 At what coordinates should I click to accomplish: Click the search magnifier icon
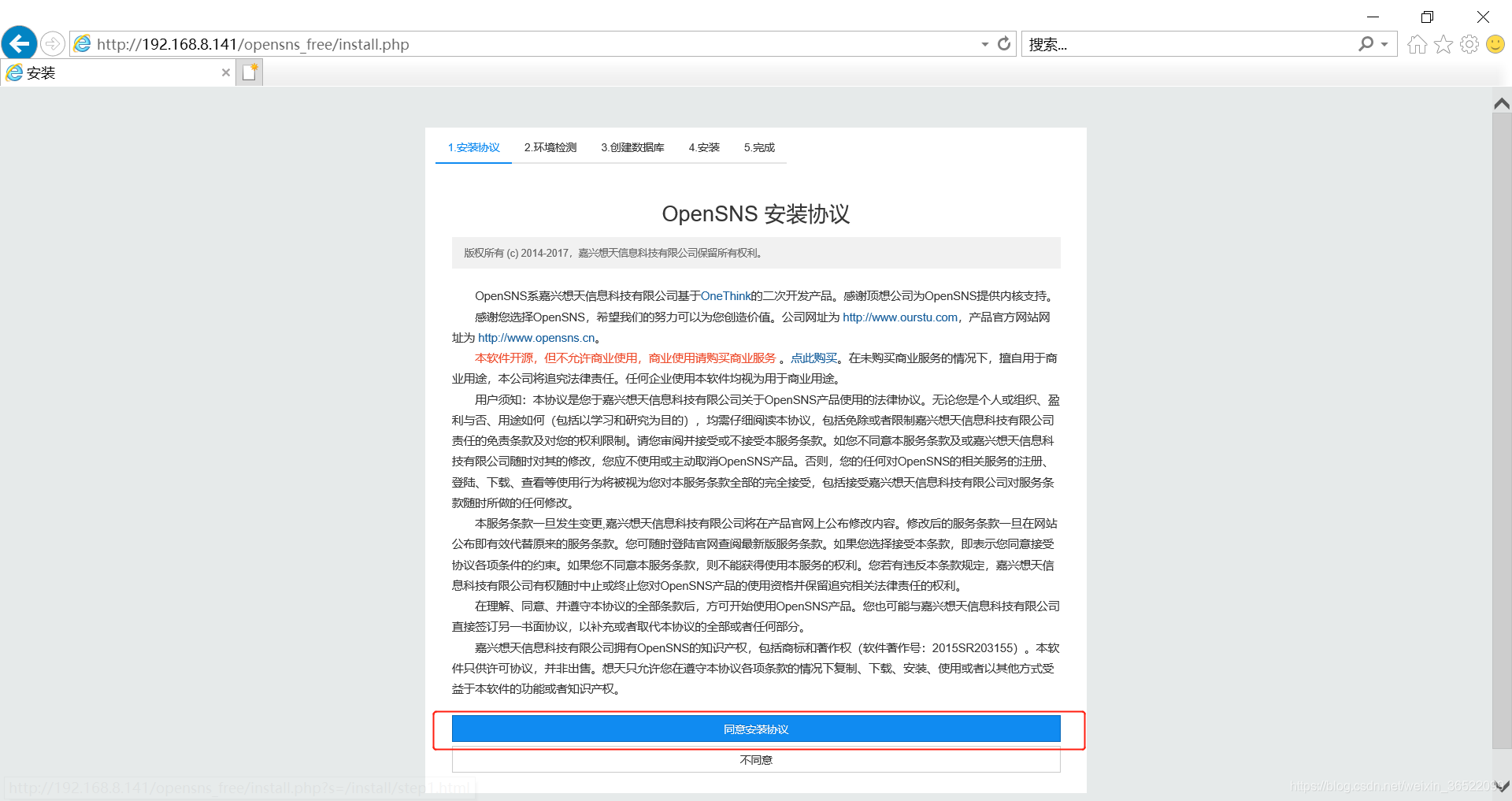[1366, 44]
